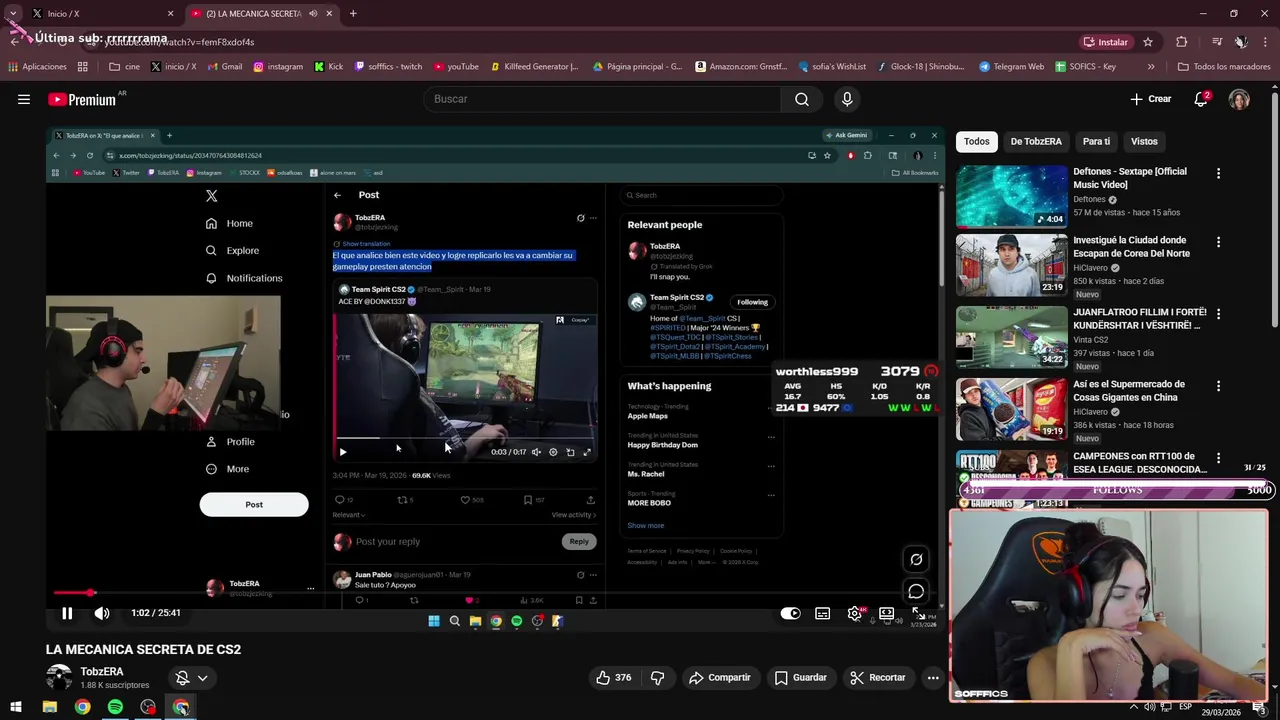The width and height of the screenshot is (1280, 720).
Task: Open options menu for Supermercado de Cosas Gigantes
Action: click(1218, 386)
